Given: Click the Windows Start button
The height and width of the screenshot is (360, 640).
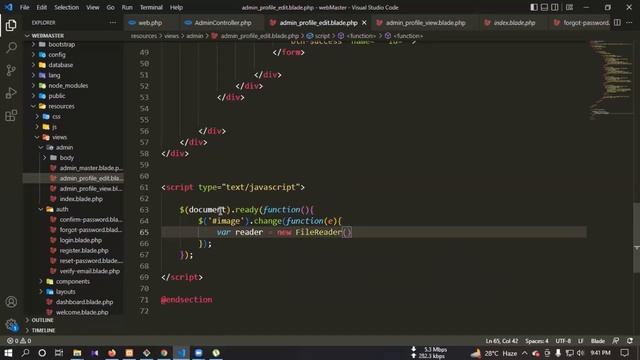Looking at the screenshot, I should click(8, 353).
